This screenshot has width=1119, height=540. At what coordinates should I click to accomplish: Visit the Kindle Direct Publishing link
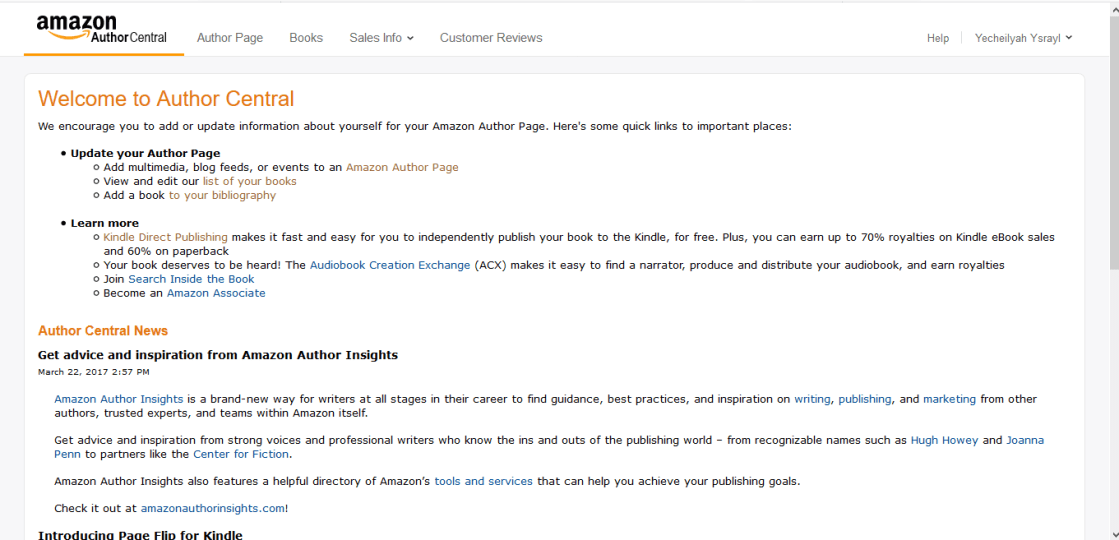coord(166,237)
